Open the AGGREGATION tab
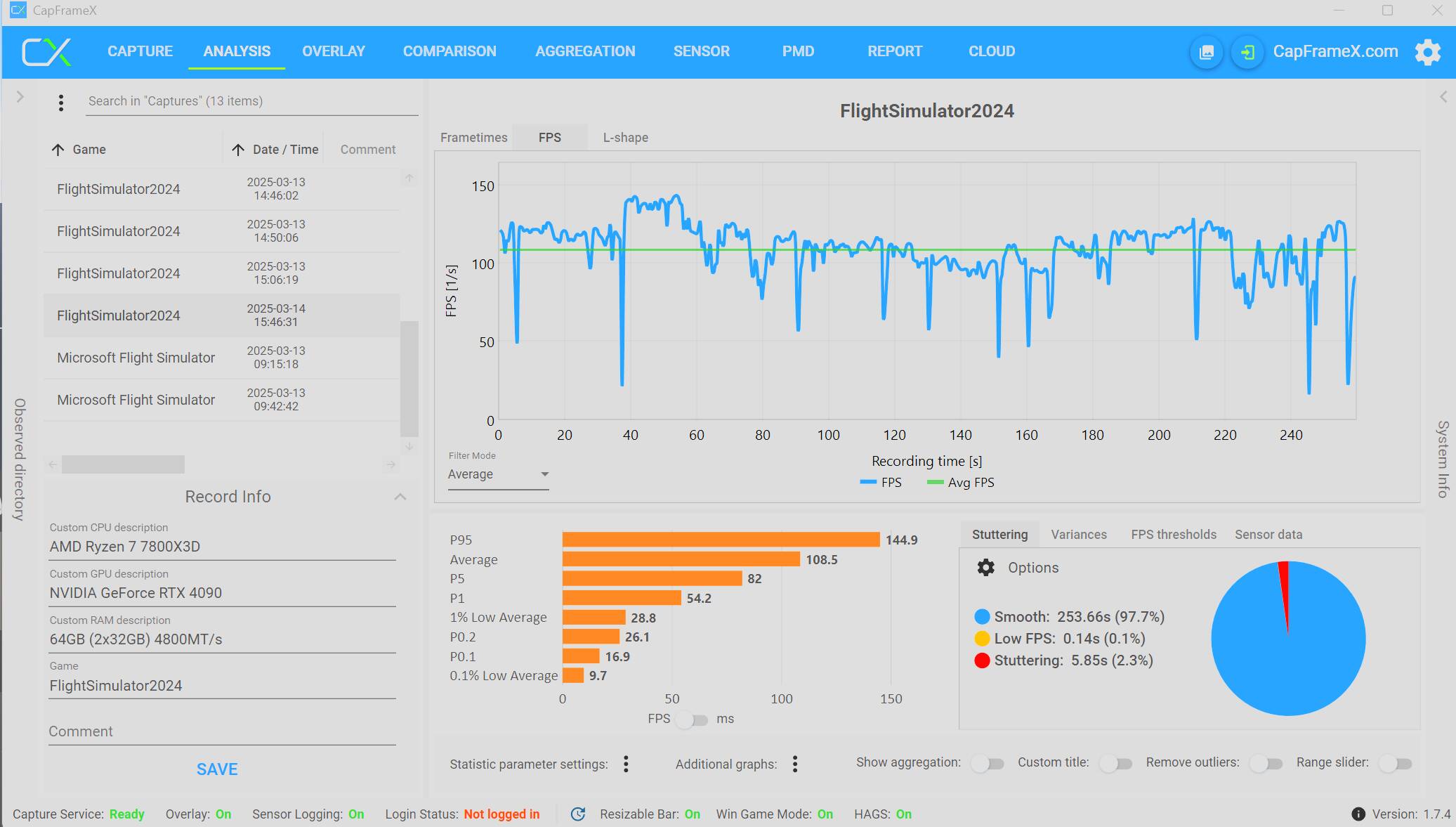This screenshot has height=827, width=1456. pyautogui.click(x=585, y=51)
